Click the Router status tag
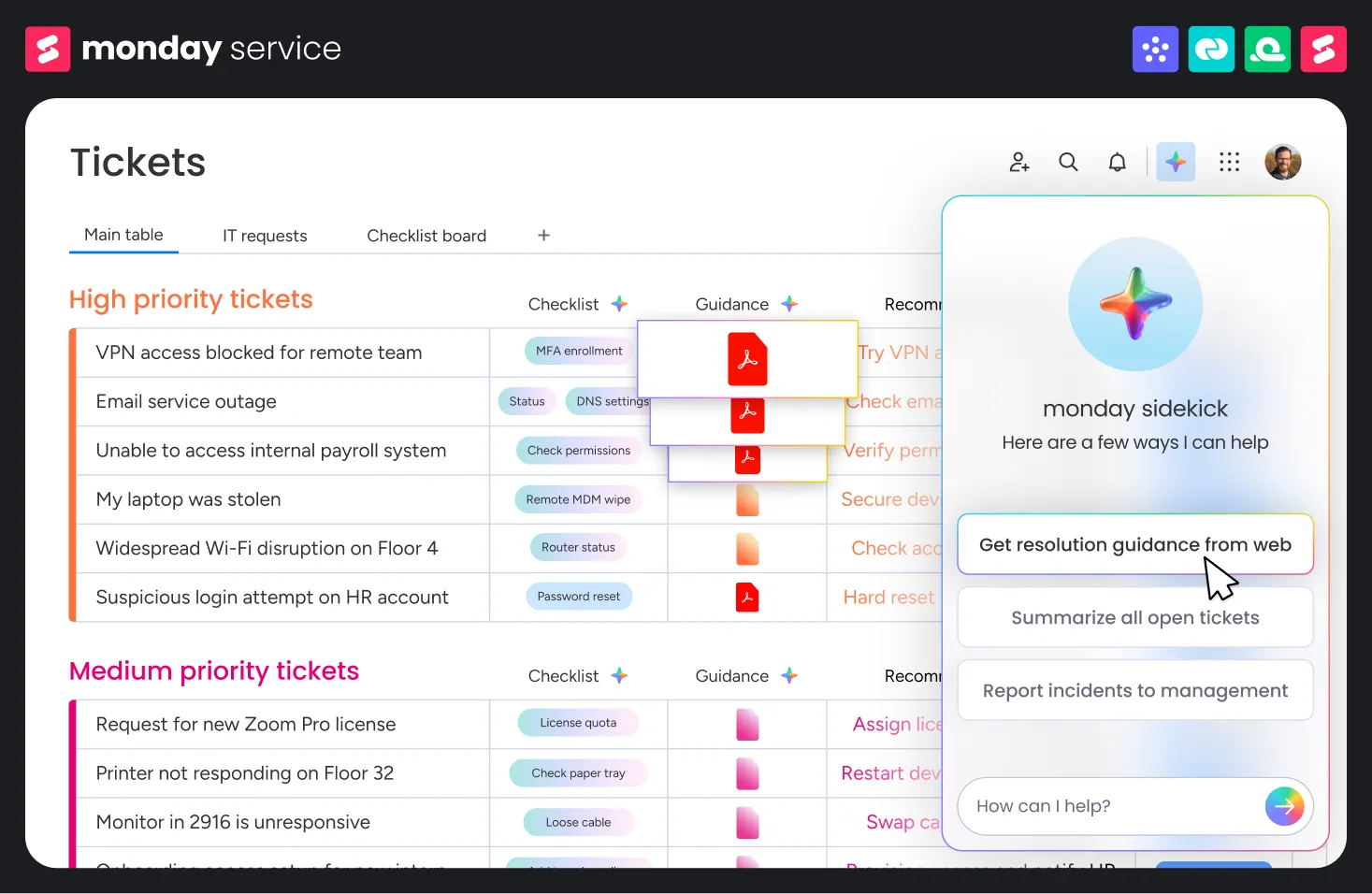The height and width of the screenshot is (894, 1372). (x=578, y=547)
